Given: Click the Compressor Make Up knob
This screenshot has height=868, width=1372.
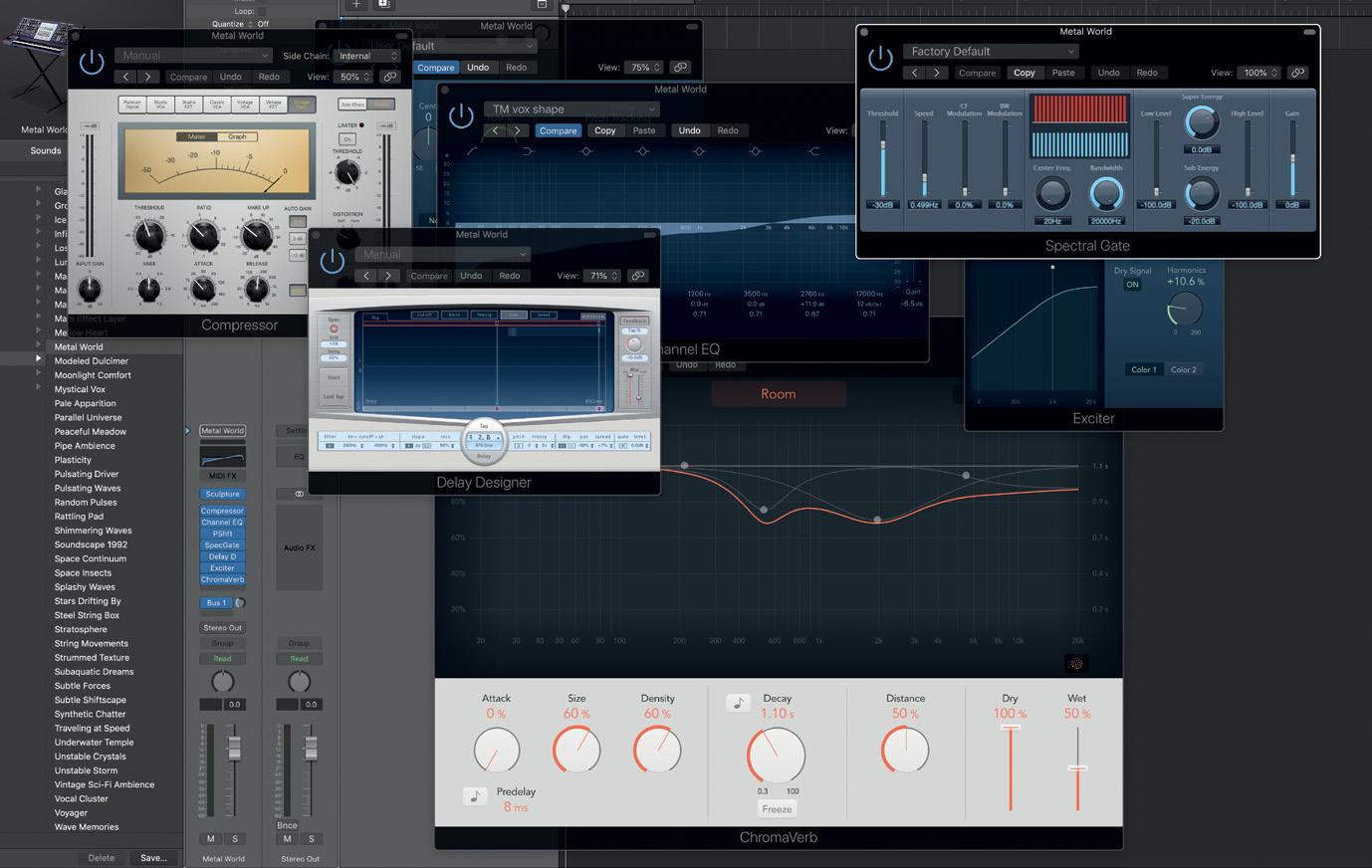Looking at the screenshot, I should [x=257, y=236].
